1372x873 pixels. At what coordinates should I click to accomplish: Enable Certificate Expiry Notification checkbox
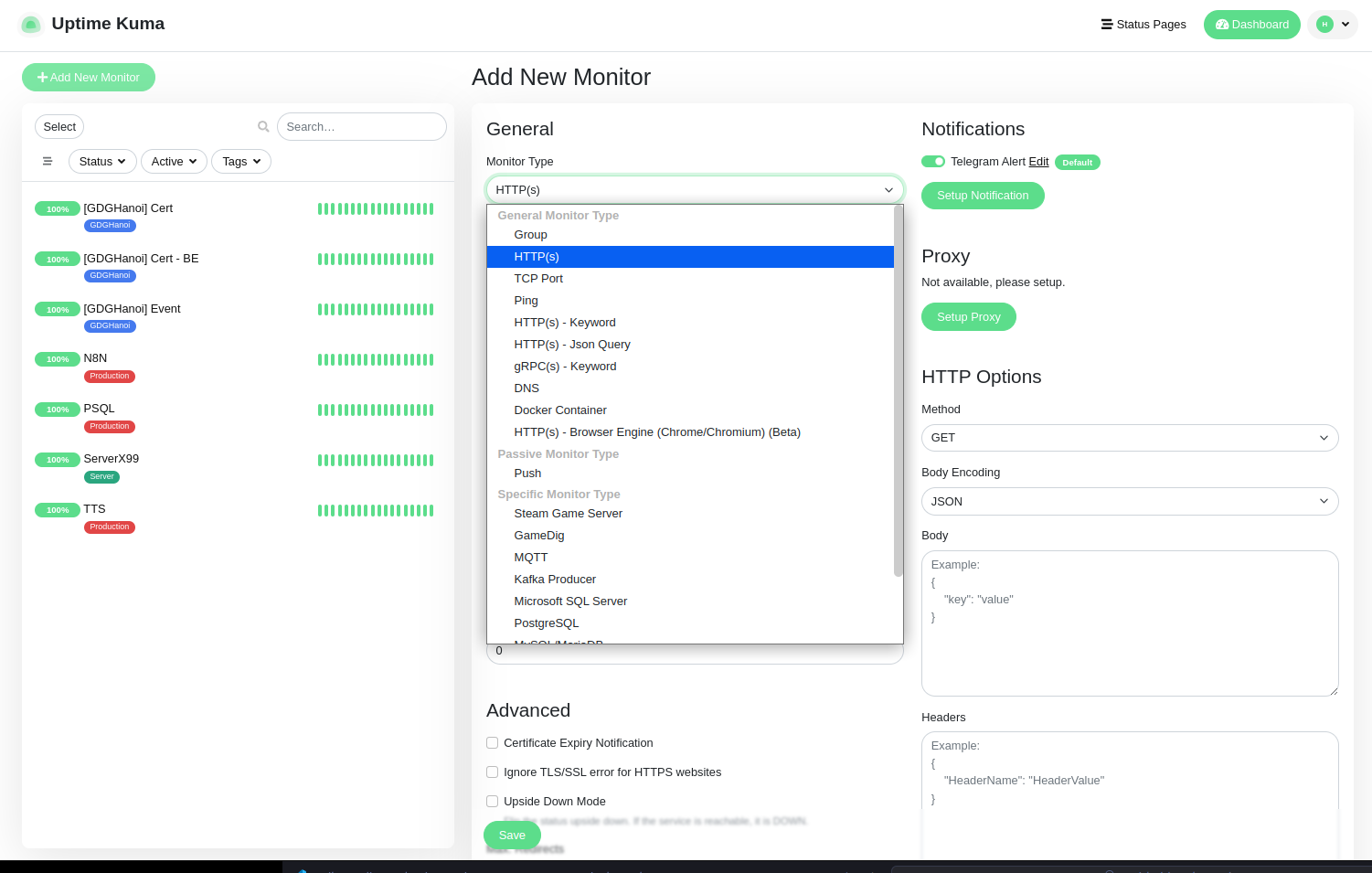coord(493,743)
